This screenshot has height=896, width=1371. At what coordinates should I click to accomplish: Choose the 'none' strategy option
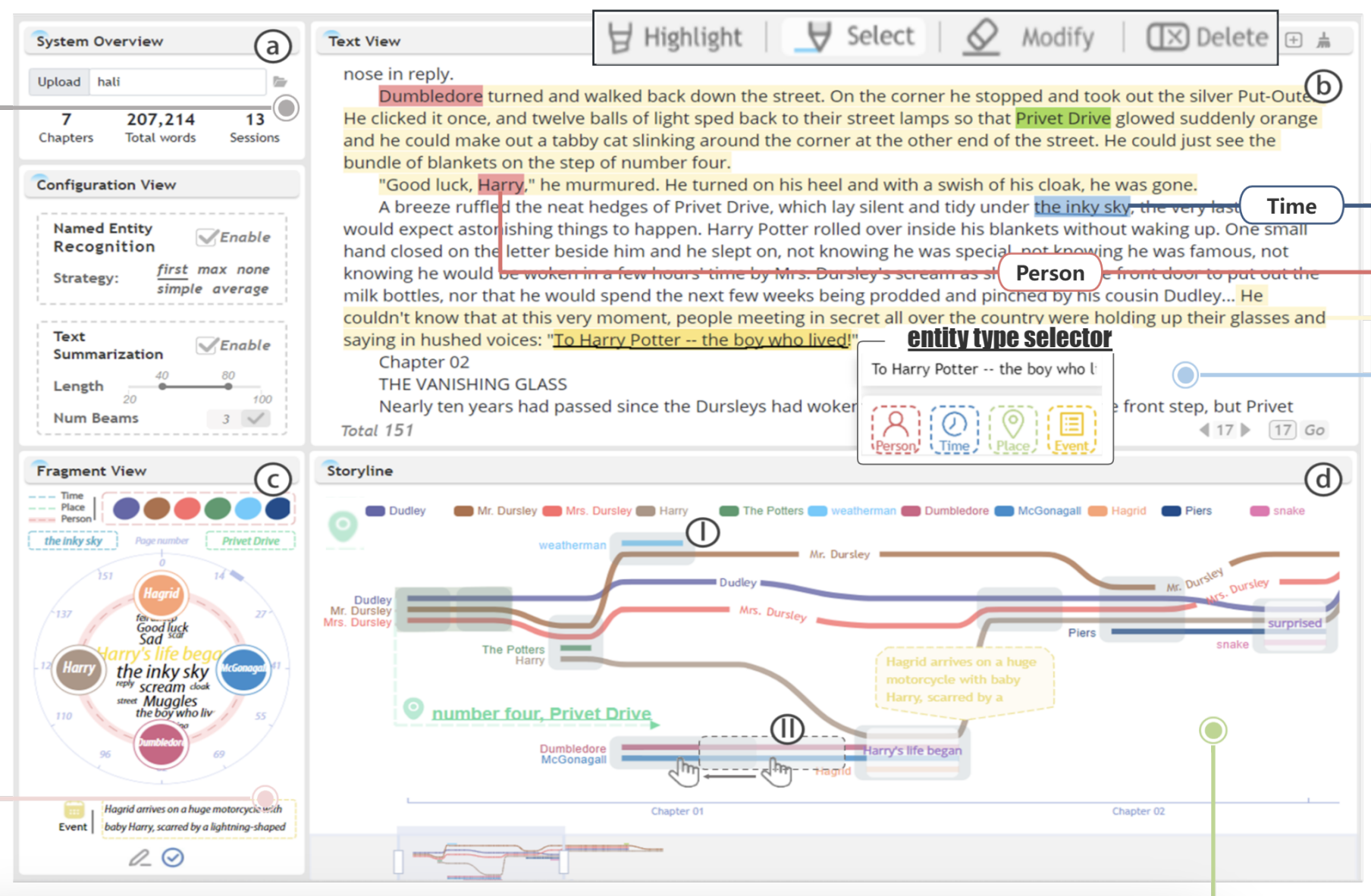253,270
